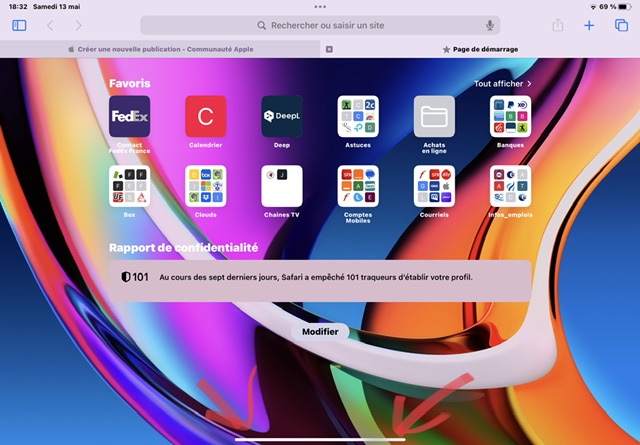Screen dimensions: 640x445
Task: Tap the microphone dictation icon
Action: tap(490, 25)
